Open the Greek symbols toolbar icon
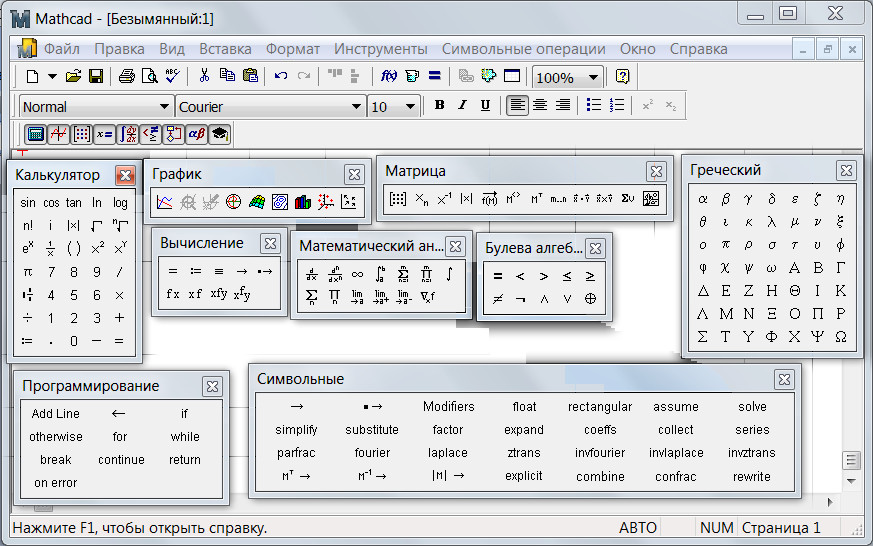The height and width of the screenshot is (546, 873). [x=197, y=134]
